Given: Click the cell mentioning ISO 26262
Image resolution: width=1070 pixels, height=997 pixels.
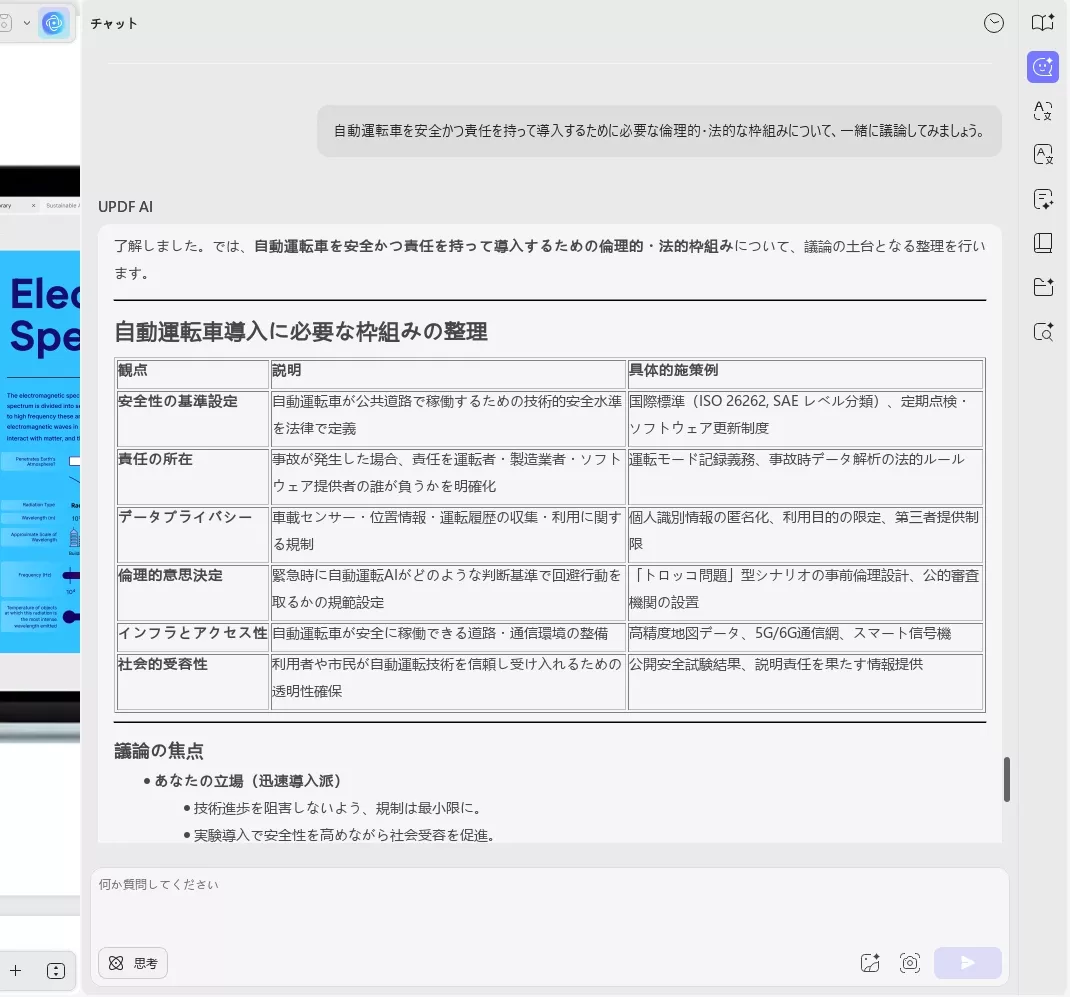Looking at the screenshot, I should (x=805, y=418).
